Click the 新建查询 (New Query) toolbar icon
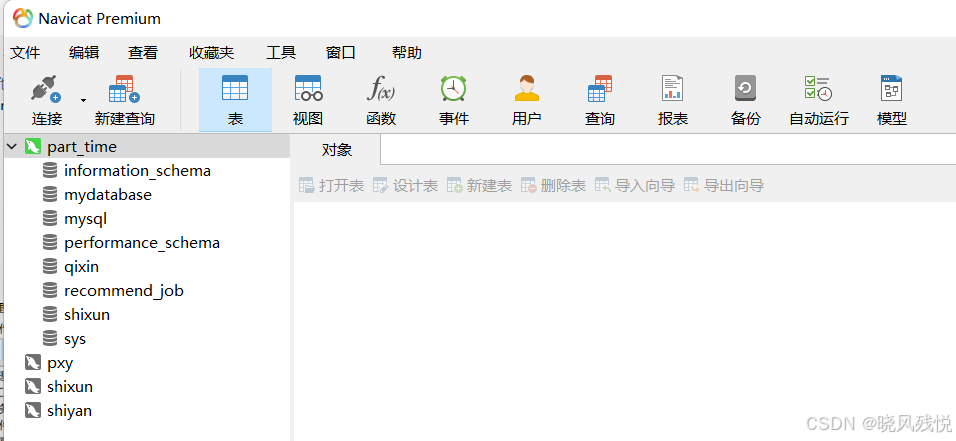This screenshot has height=441, width=956. [x=124, y=89]
